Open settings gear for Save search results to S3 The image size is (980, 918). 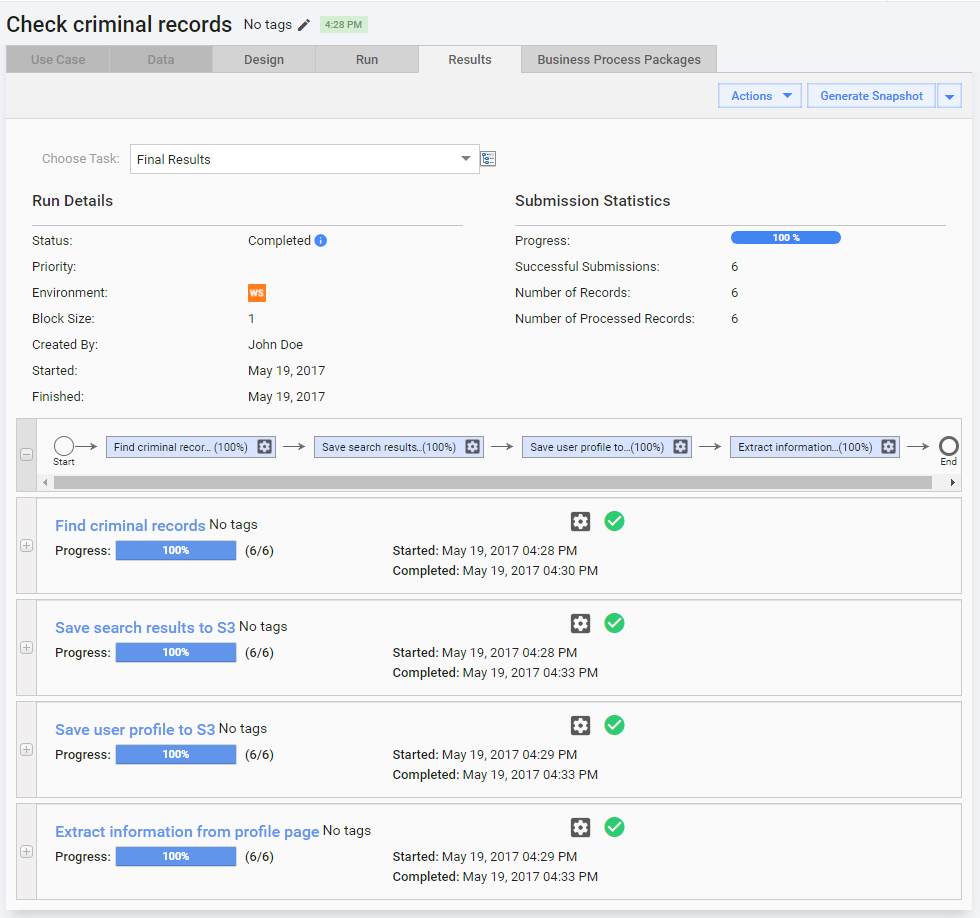pos(581,623)
